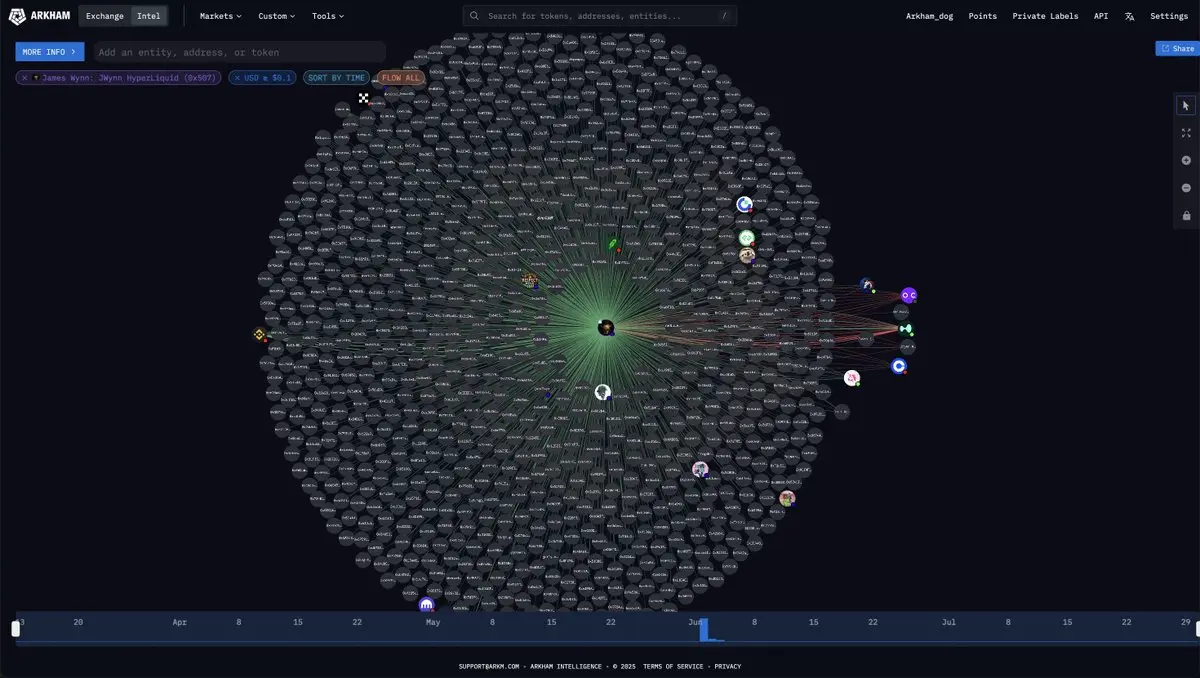Viewport: 1200px width, 678px height.
Task: Select the purple two-eyed entity node
Action: pyautogui.click(x=908, y=295)
